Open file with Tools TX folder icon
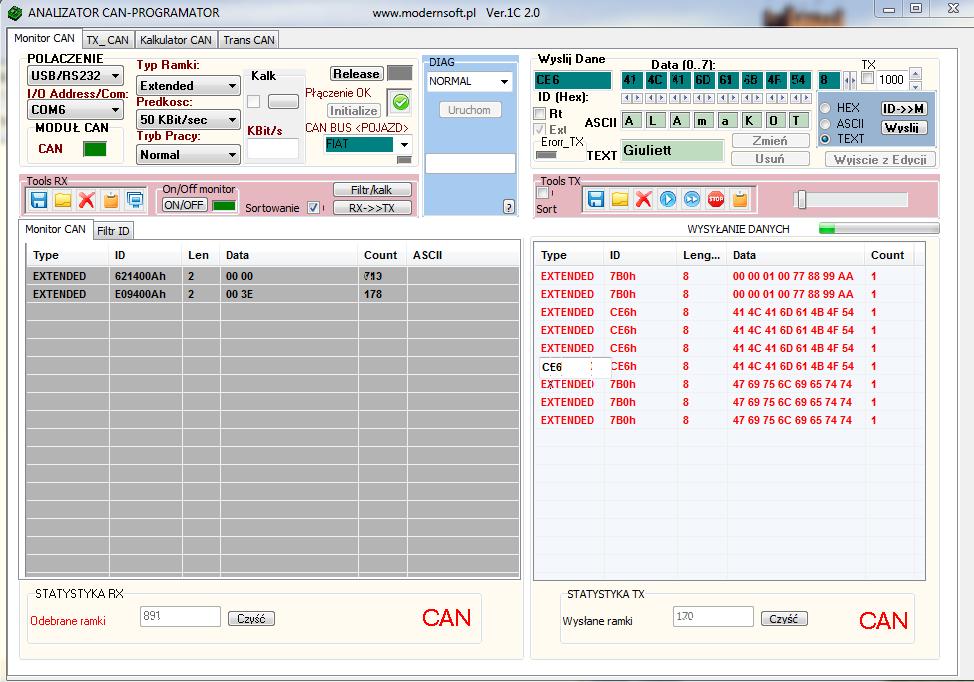The height and width of the screenshot is (682, 974). click(x=619, y=199)
